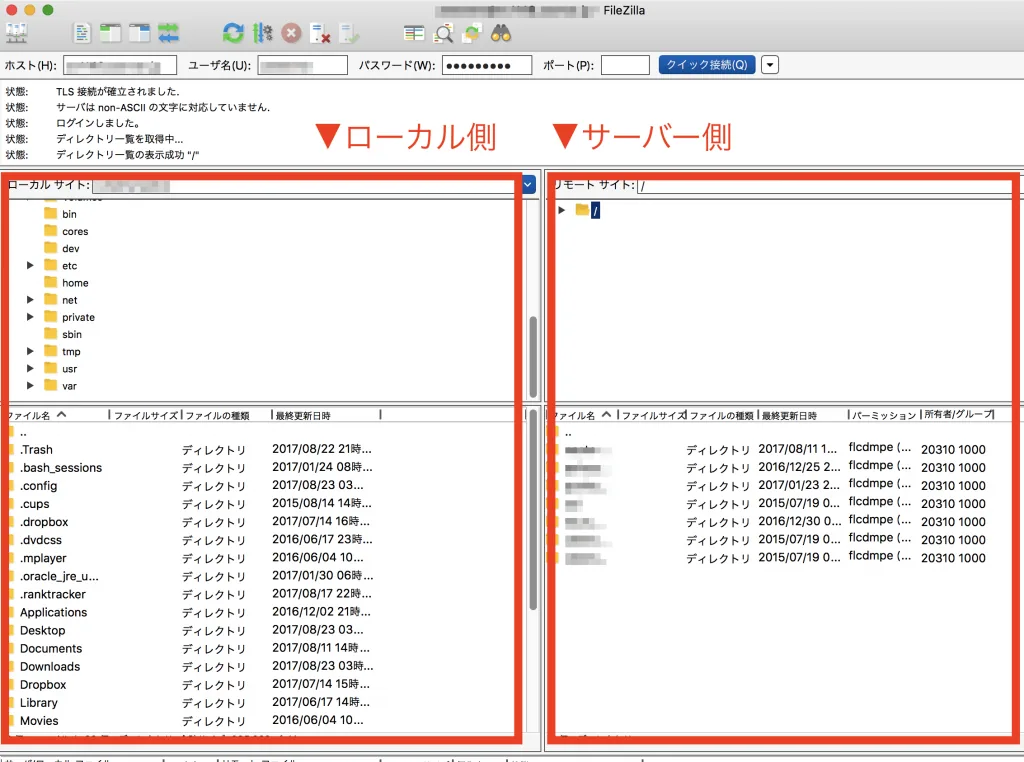This screenshot has height=762, width=1024.
Task: Sort remote files by 所有者/グループ column
Action: (x=959, y=415)
